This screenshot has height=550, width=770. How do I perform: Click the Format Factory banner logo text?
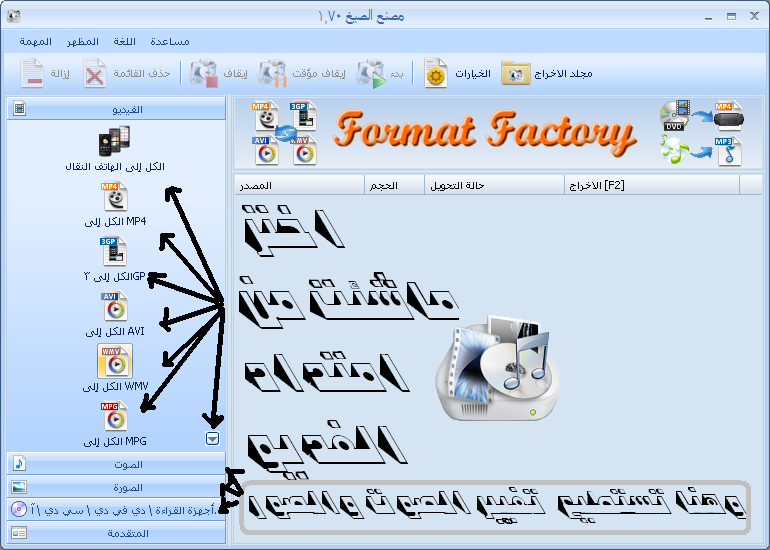[x=484, y=133]
